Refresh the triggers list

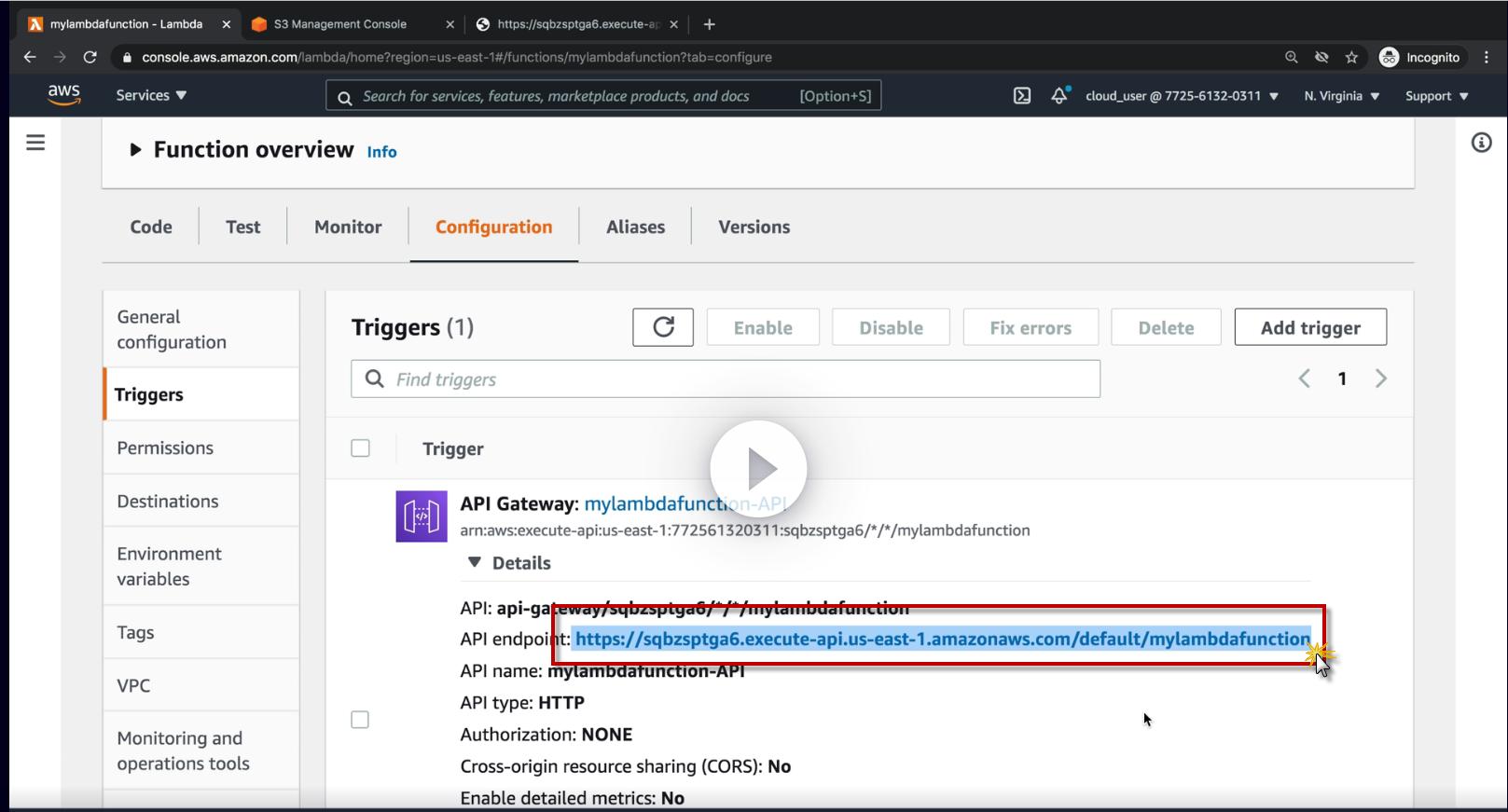pyautogui.click(x=663, y=327)
